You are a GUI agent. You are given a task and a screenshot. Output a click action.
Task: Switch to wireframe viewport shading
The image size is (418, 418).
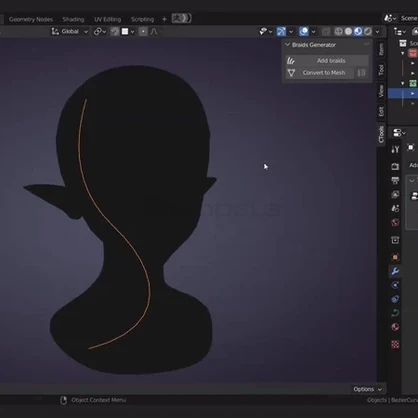(338, 31)
